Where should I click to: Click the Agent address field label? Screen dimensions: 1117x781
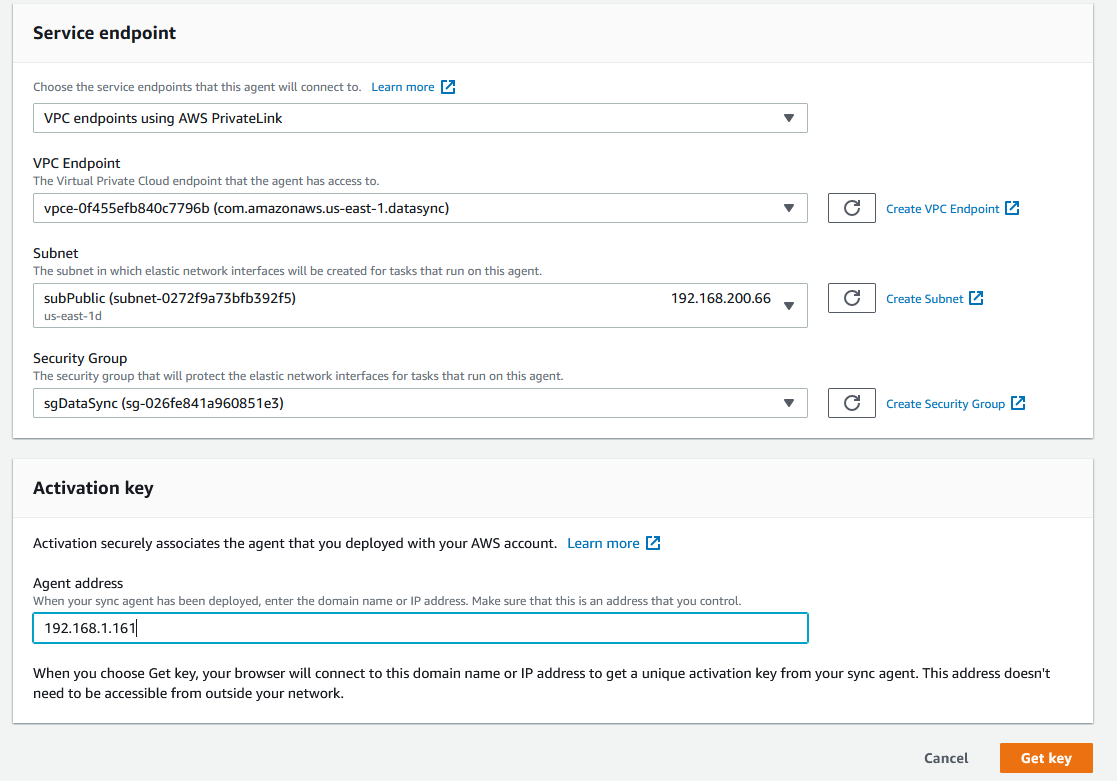(78, 583)
